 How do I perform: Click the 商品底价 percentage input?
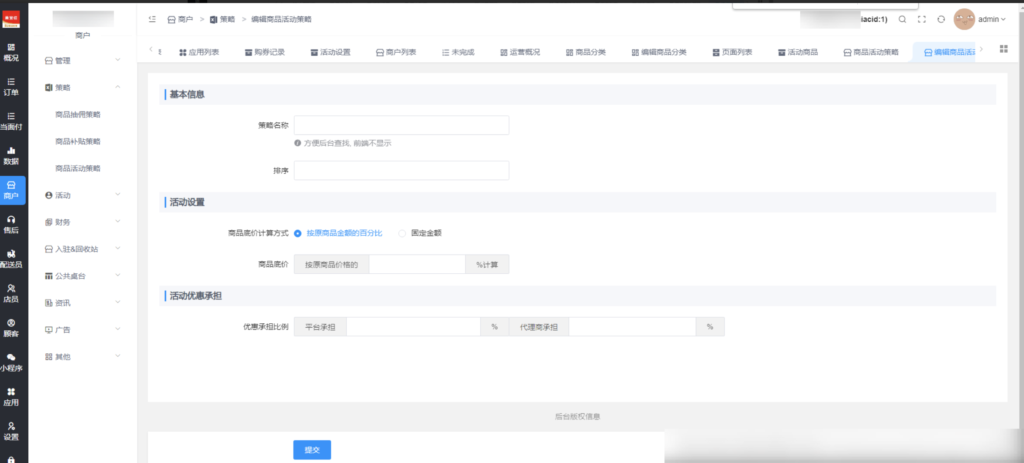coord(417,264)
